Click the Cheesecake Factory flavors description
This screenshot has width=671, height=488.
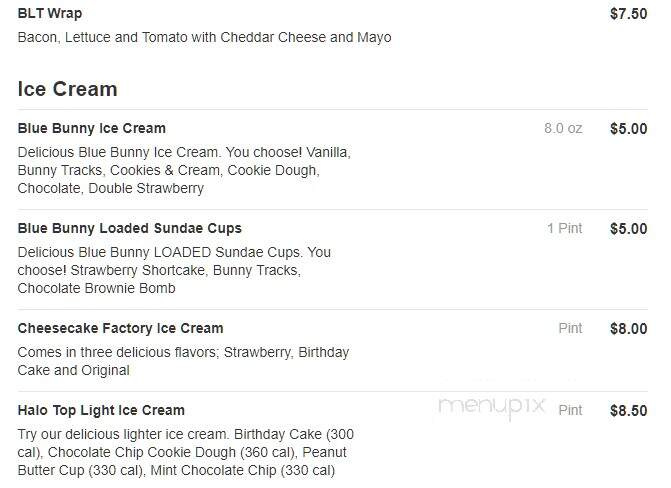(x=183, y=361)
